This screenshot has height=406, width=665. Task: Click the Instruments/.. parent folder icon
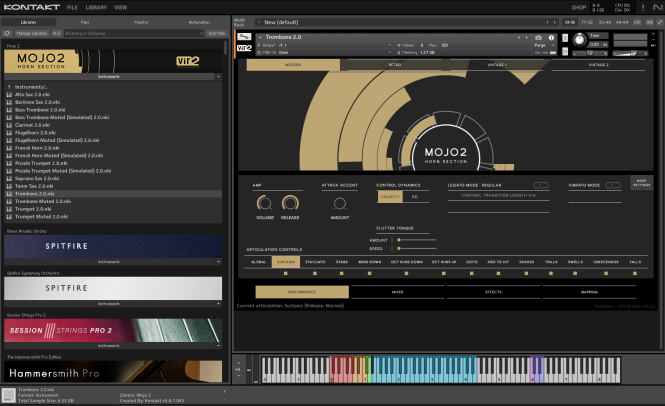click(9, 87)
